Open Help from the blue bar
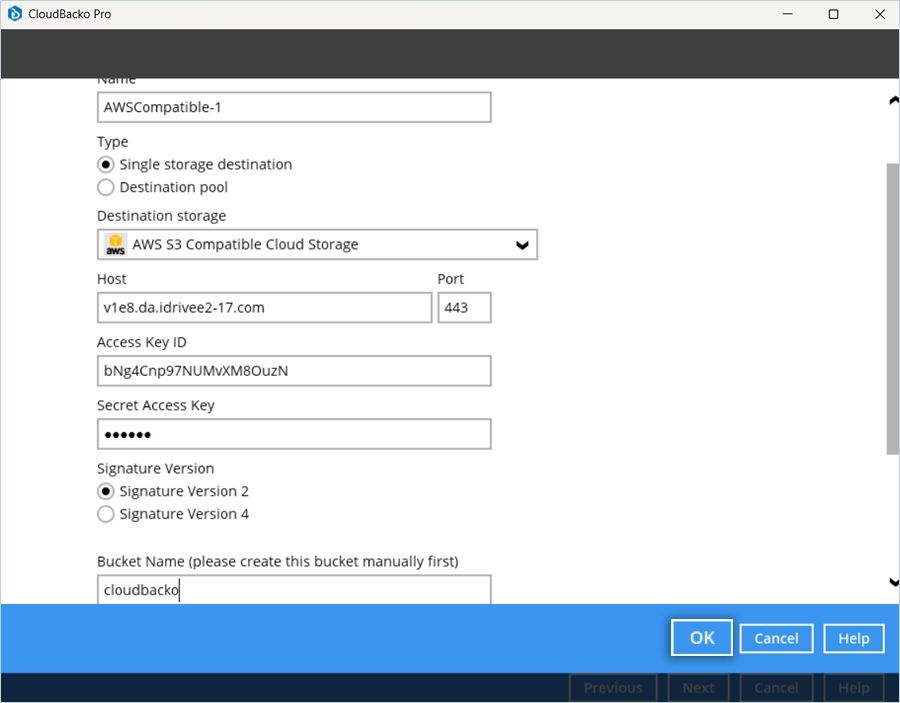The height and width of the screenshot is (703, 900). [x=853, y=638]
